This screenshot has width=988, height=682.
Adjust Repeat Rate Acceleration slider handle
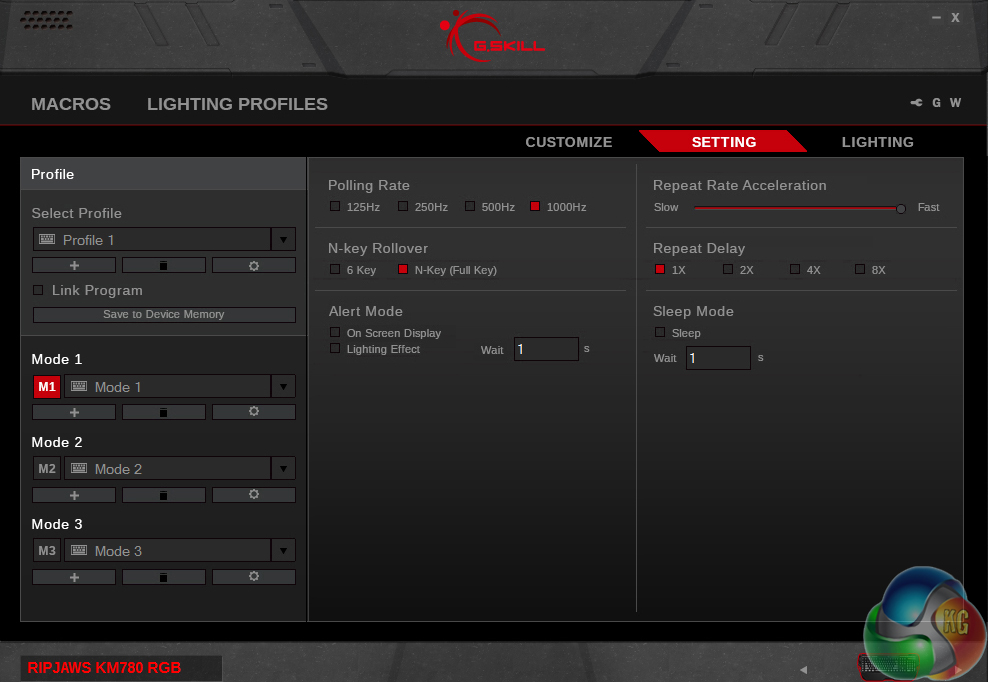[901, 208]
